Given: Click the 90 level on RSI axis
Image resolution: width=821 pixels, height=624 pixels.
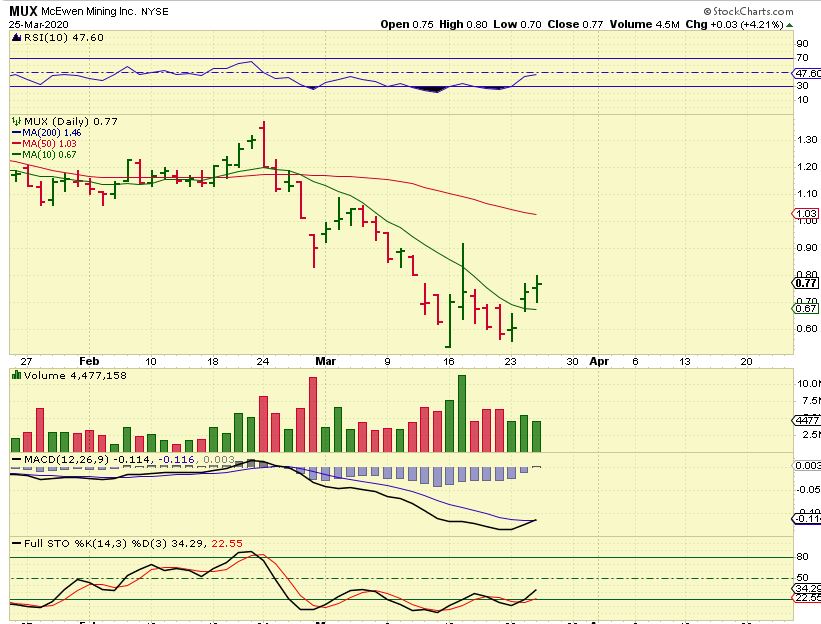Looking at the screenshot, I should [802, 44].
